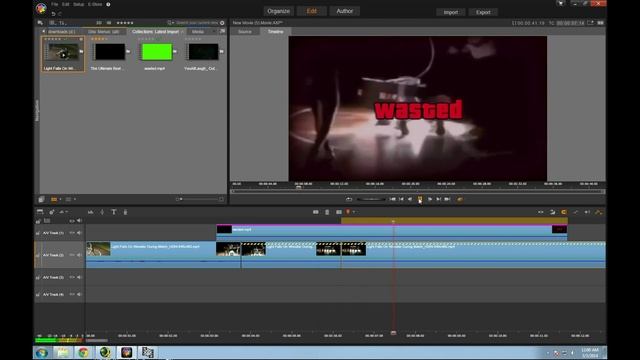The width and height of the screenshot is (640, 360).
Task: Click the redo arrow icon
Action: pyautogui.click(x=60, y=14)
